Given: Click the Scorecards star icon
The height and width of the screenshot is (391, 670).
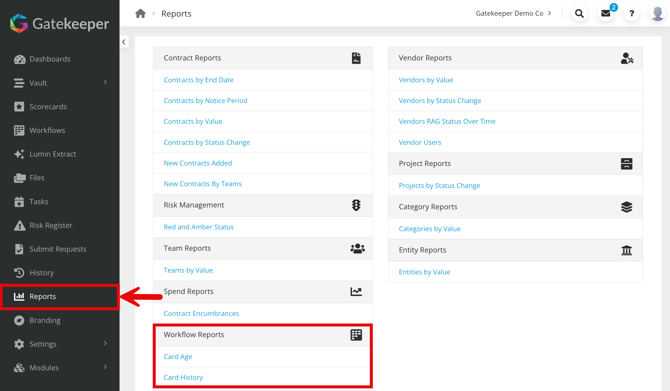Looking at the screenshot, I should (19, 107).
